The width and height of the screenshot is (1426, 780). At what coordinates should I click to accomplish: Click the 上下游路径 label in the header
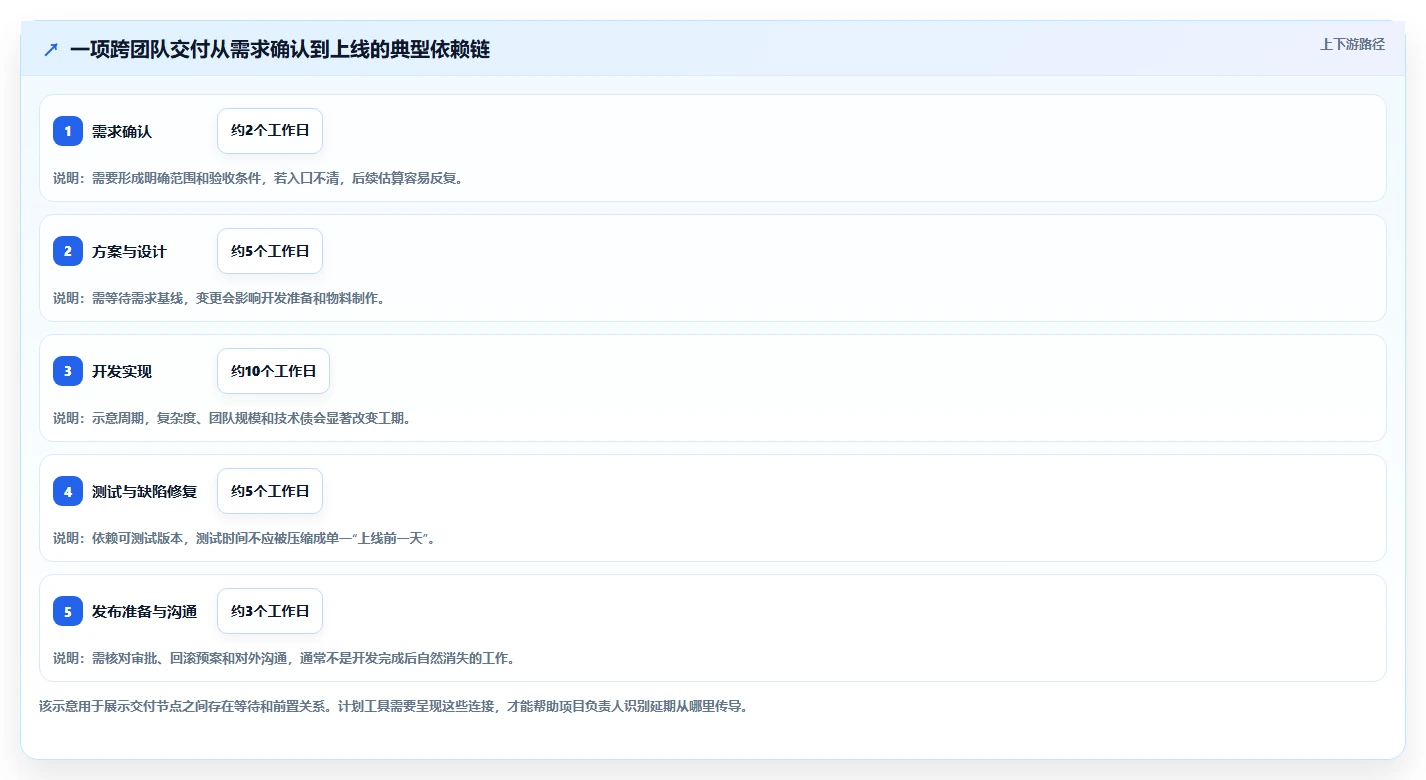click(1352, 44)
